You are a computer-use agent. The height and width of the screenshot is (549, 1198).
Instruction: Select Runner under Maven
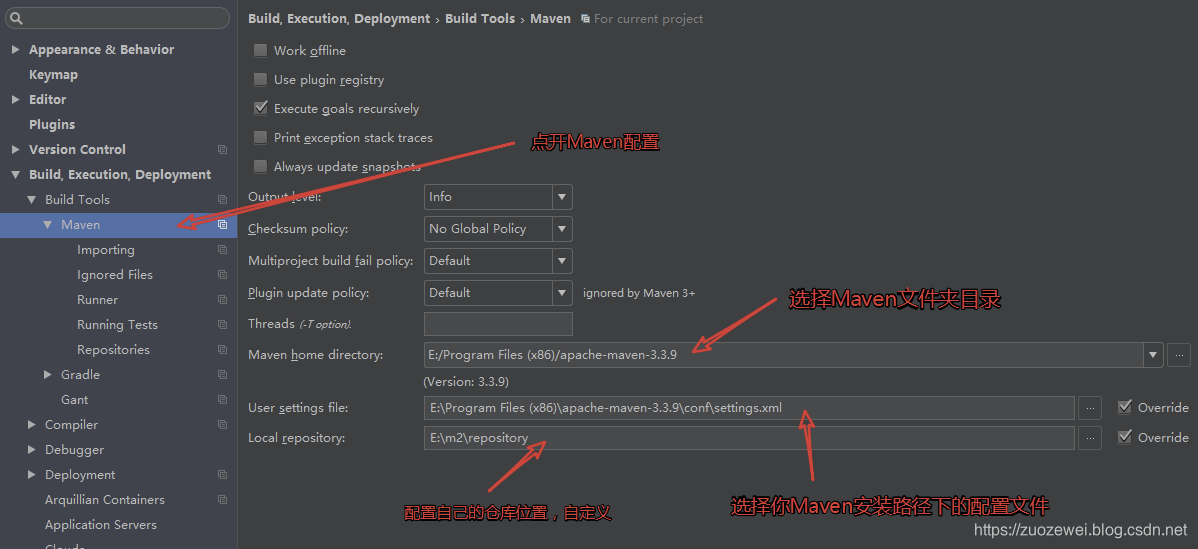pyautogui.click(x=97, y=300)
